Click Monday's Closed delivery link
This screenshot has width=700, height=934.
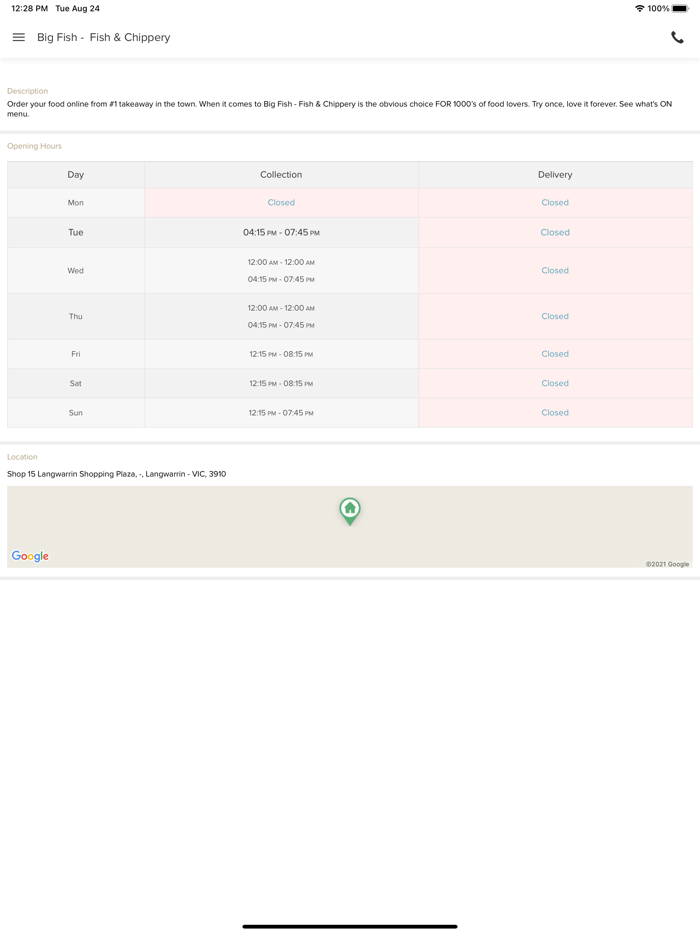pos(555,203)
